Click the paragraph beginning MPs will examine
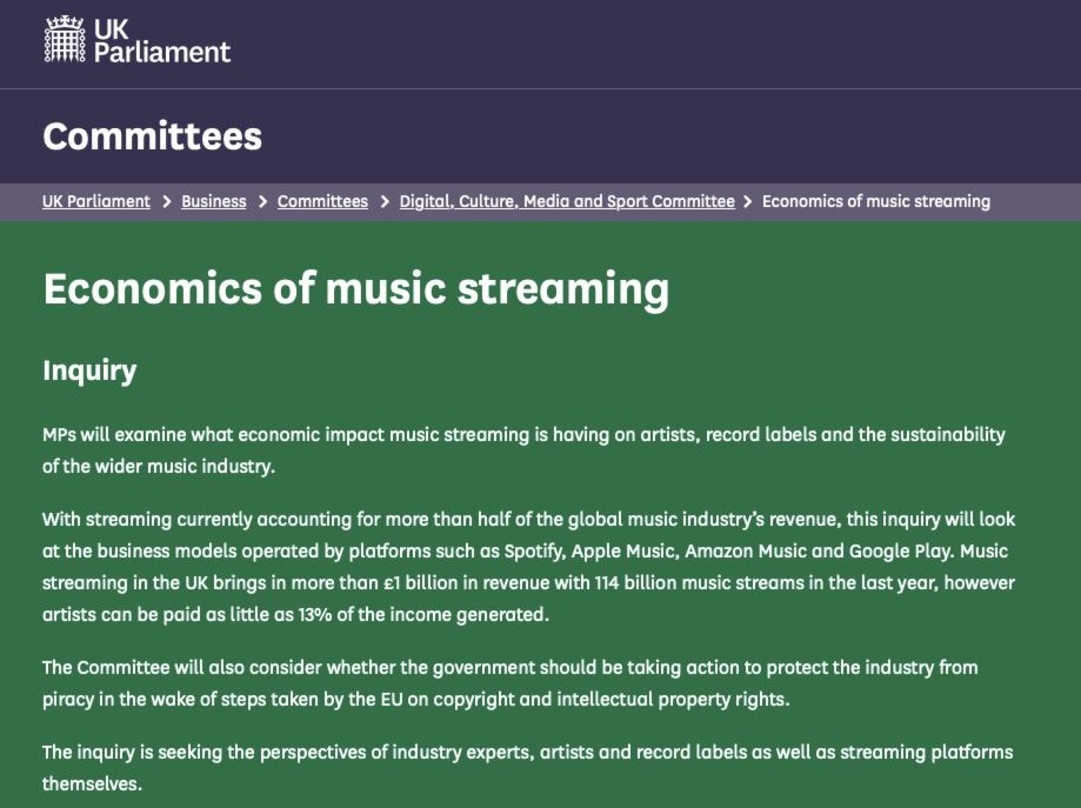1081x808 pixels. point(523,450)
